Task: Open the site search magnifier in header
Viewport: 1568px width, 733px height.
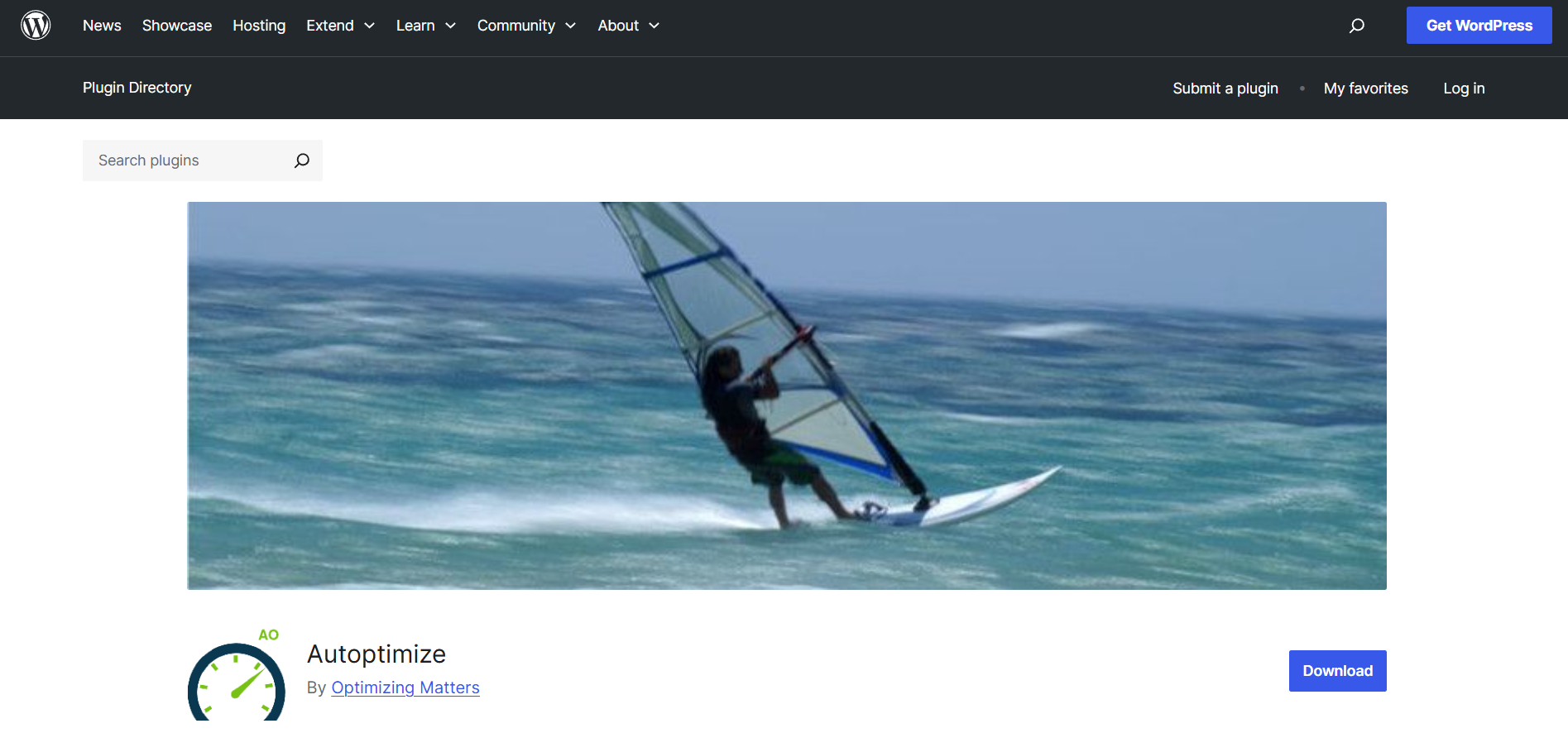Action: pyautogui.click(x=1356, y=26)
